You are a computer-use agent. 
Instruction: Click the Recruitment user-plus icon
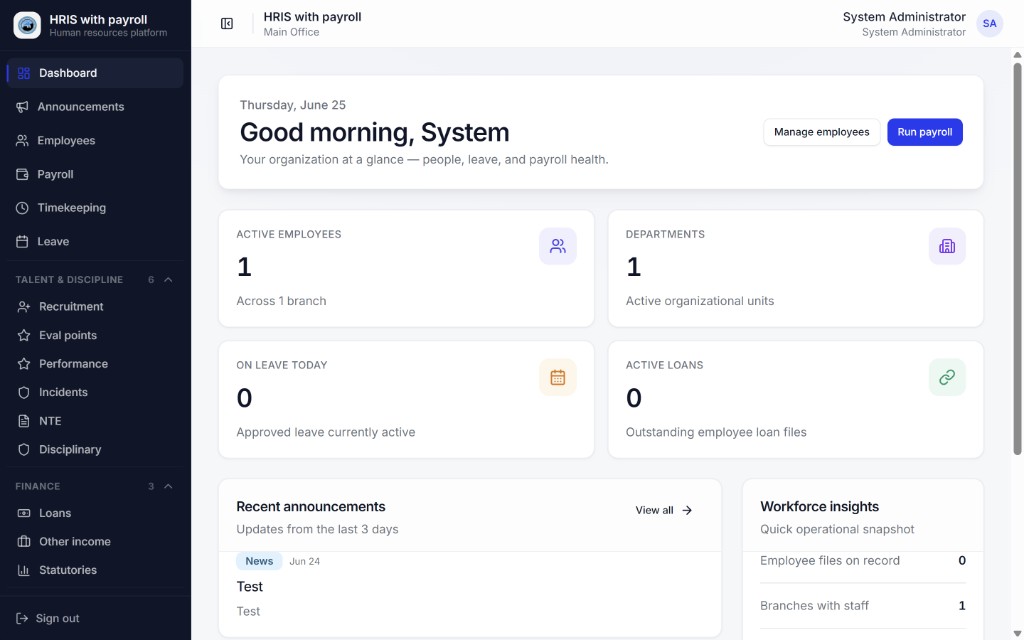click(x=24, y=306)
